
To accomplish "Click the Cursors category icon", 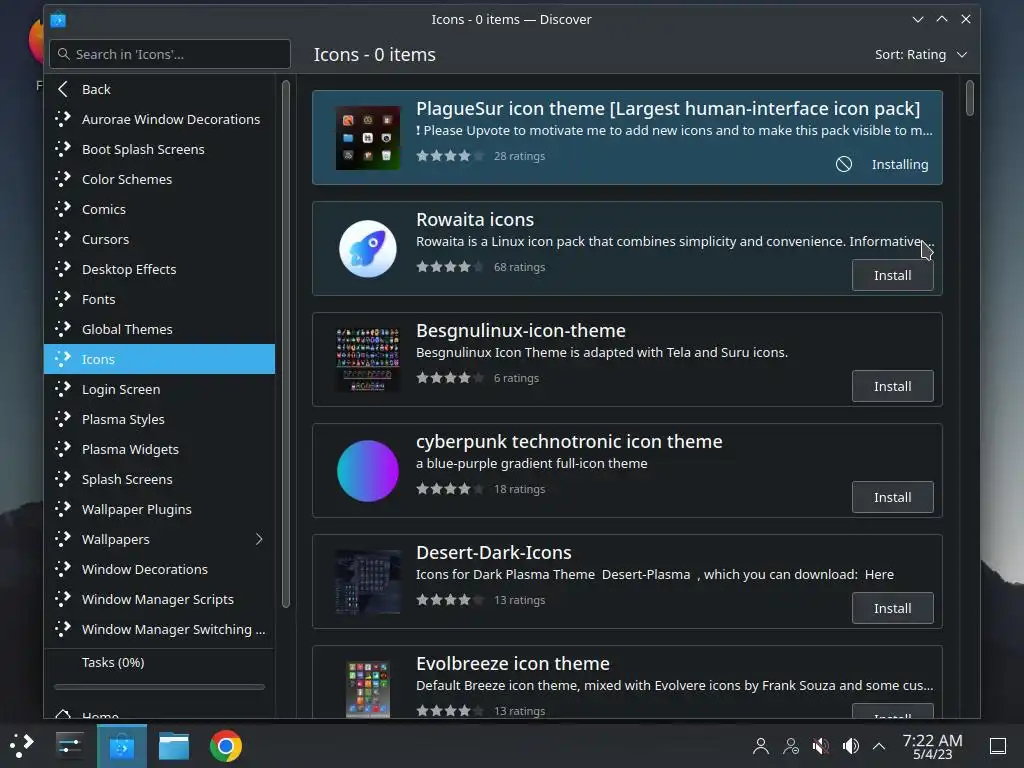I will pos(63,240).
